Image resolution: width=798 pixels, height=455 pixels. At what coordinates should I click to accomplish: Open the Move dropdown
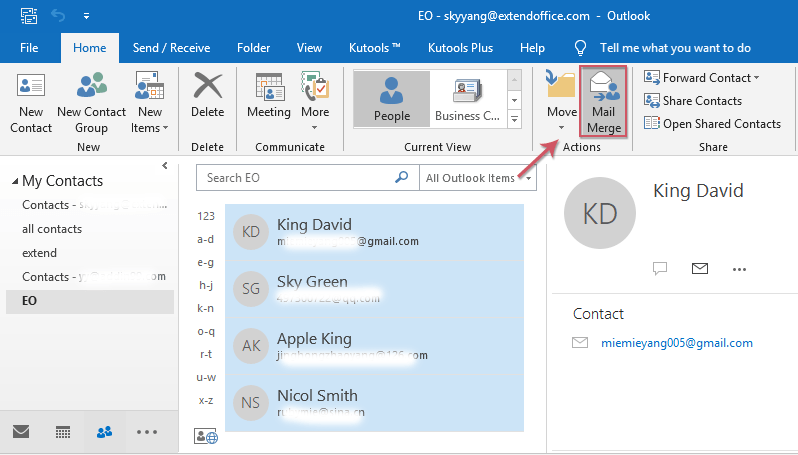point(561,102)
